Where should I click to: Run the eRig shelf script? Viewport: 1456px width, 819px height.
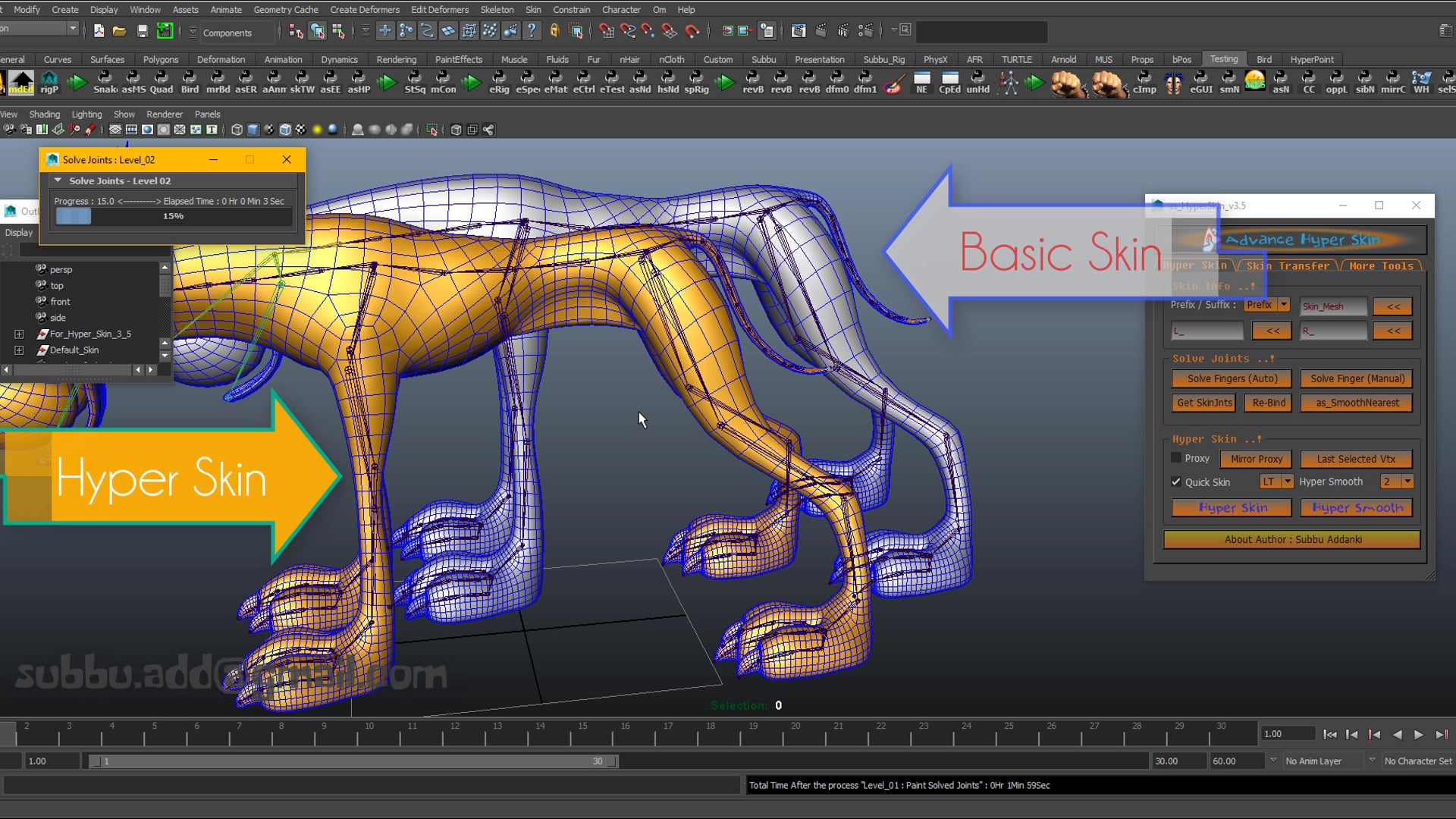coord(499,82)
